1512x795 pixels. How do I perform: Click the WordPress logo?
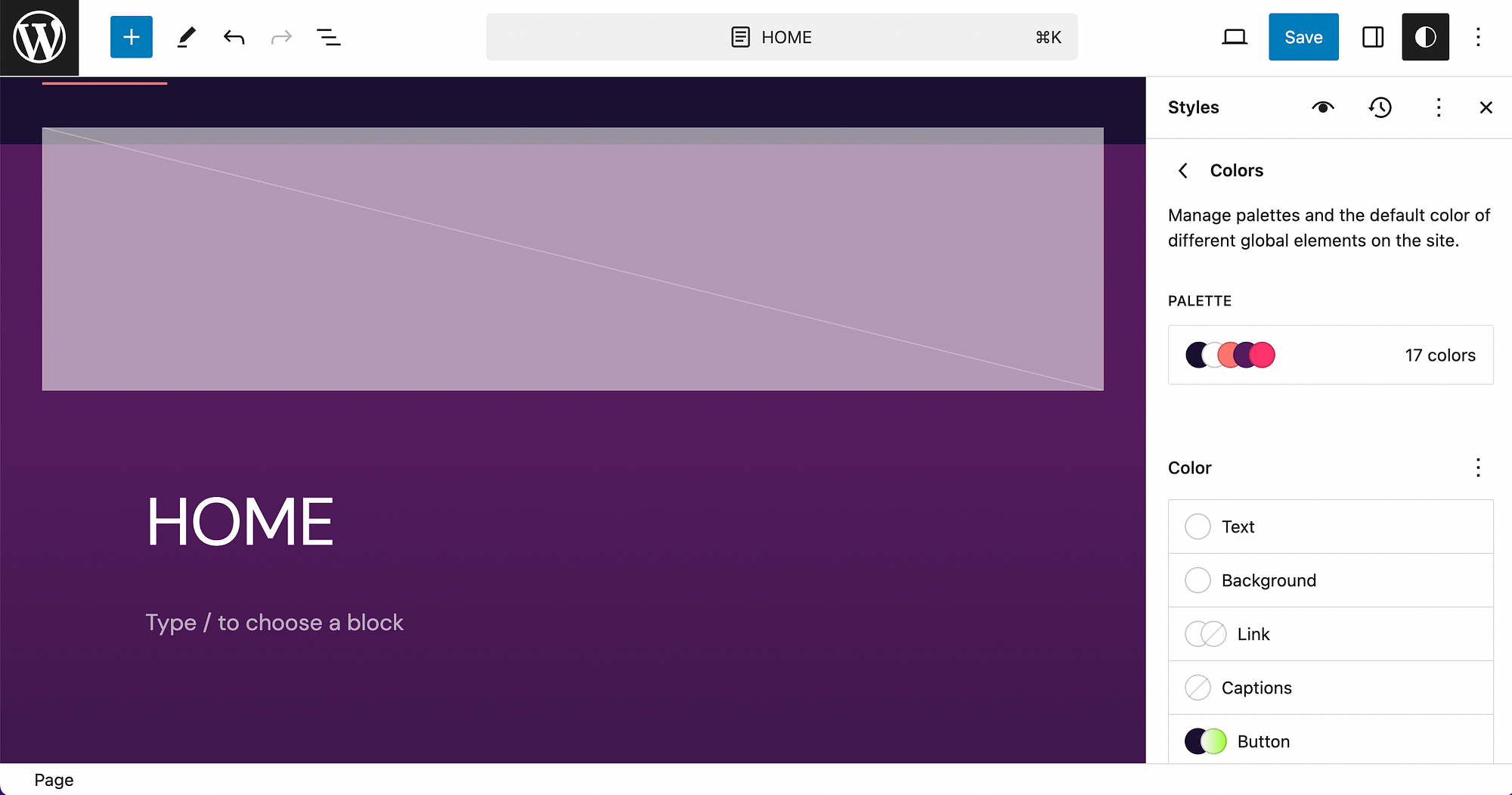(x=39, y=36)
